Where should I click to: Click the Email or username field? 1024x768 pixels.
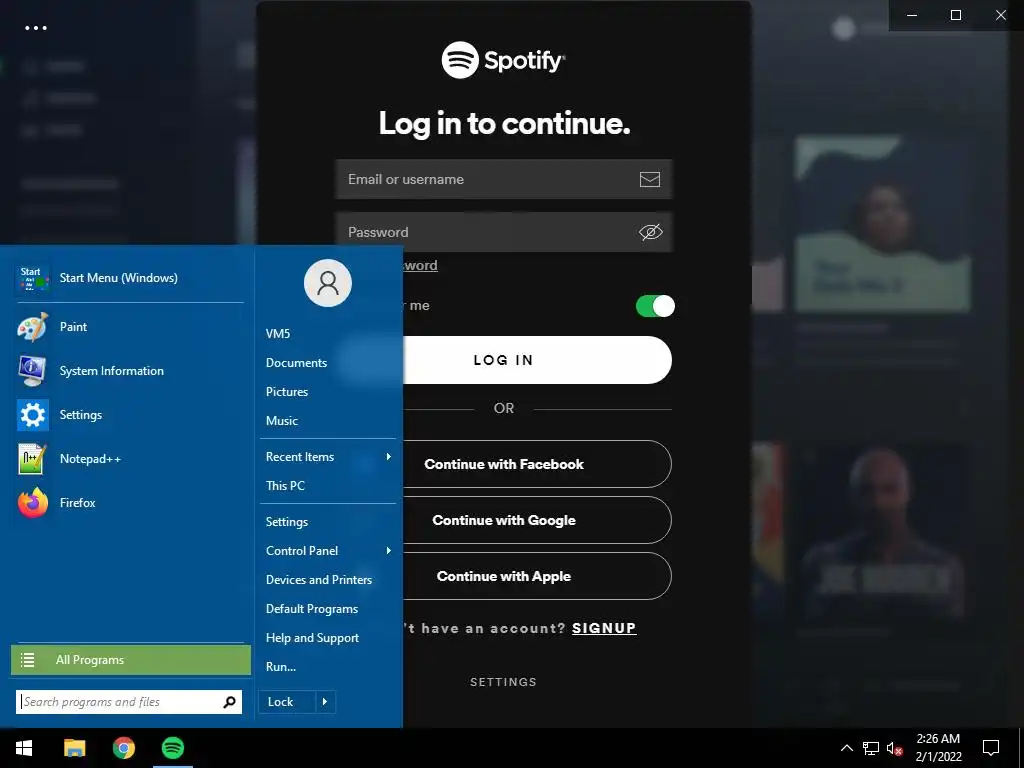(x=504, y=180)
